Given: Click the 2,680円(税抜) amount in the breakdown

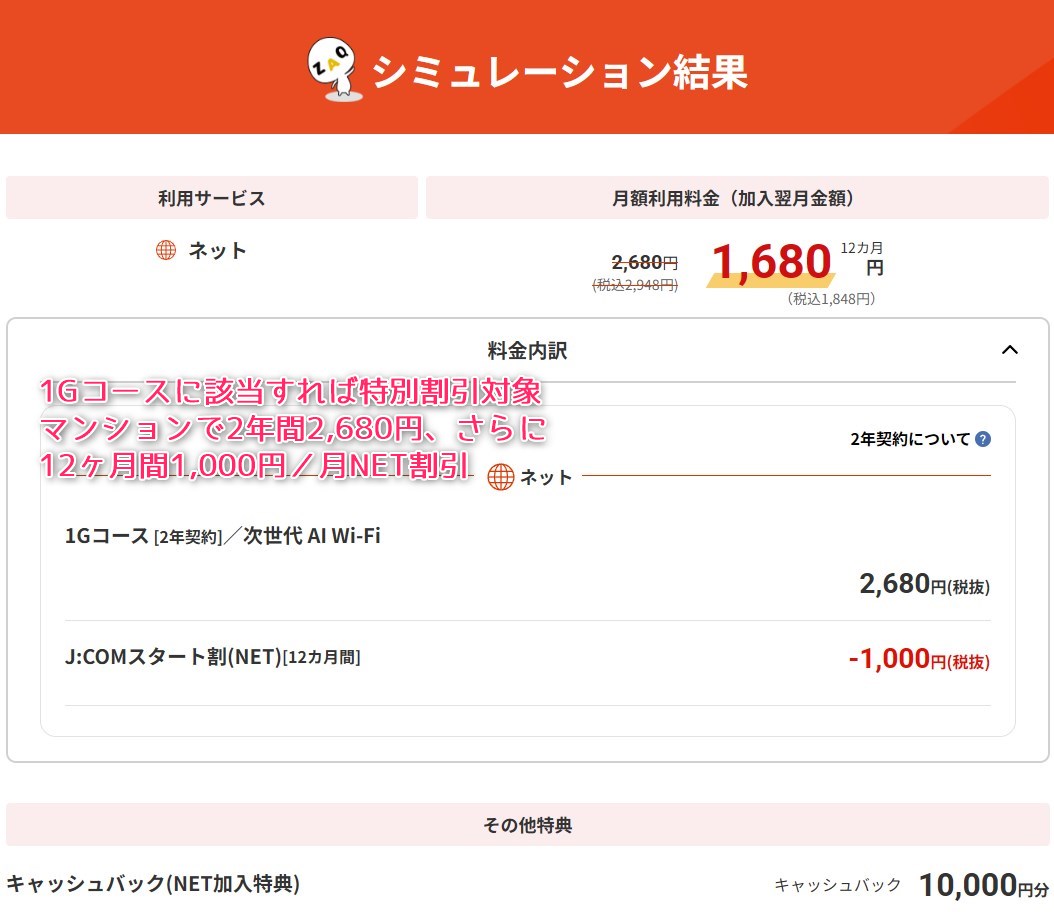Looking at the screenshot, I should click(924, 584).
